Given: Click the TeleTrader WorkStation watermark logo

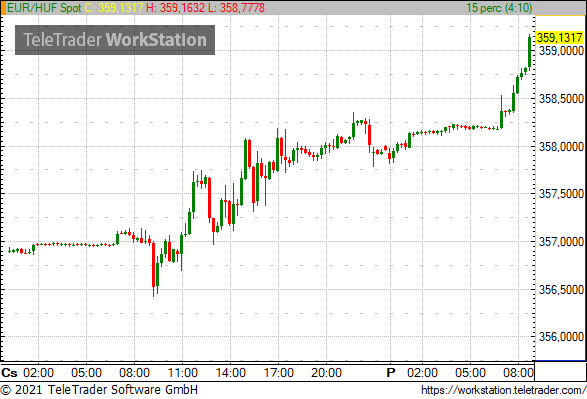Looking at the screenshot, I should [x=115, y=40].
